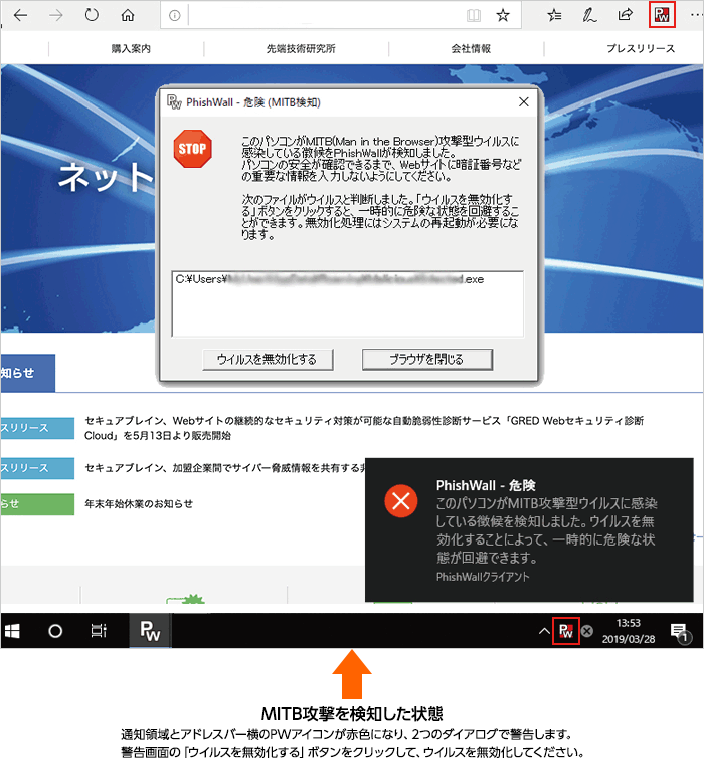The height and width of the screenshot is (758, 704).
Task: Open the browser home icon
Action: pos(128,15)
